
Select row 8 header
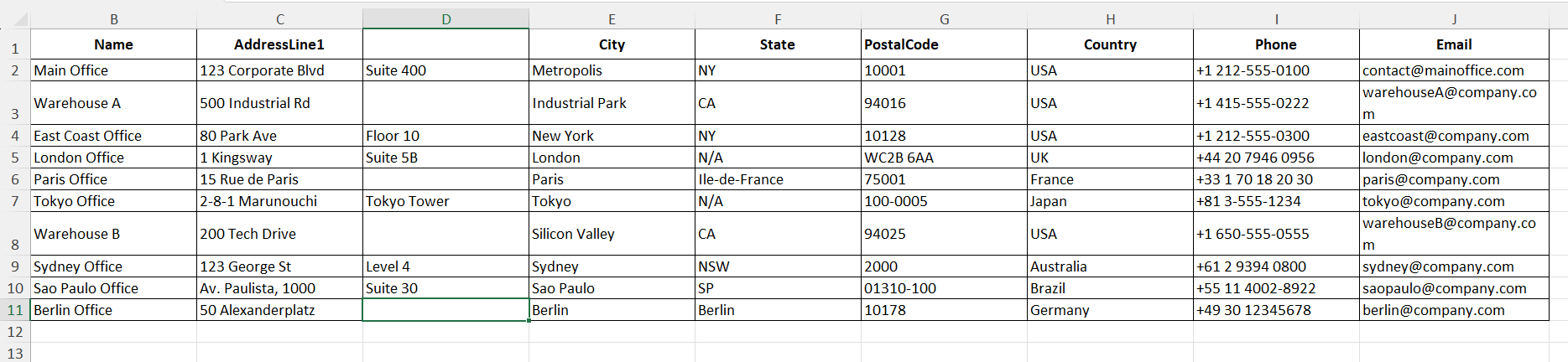click(15, 234)
